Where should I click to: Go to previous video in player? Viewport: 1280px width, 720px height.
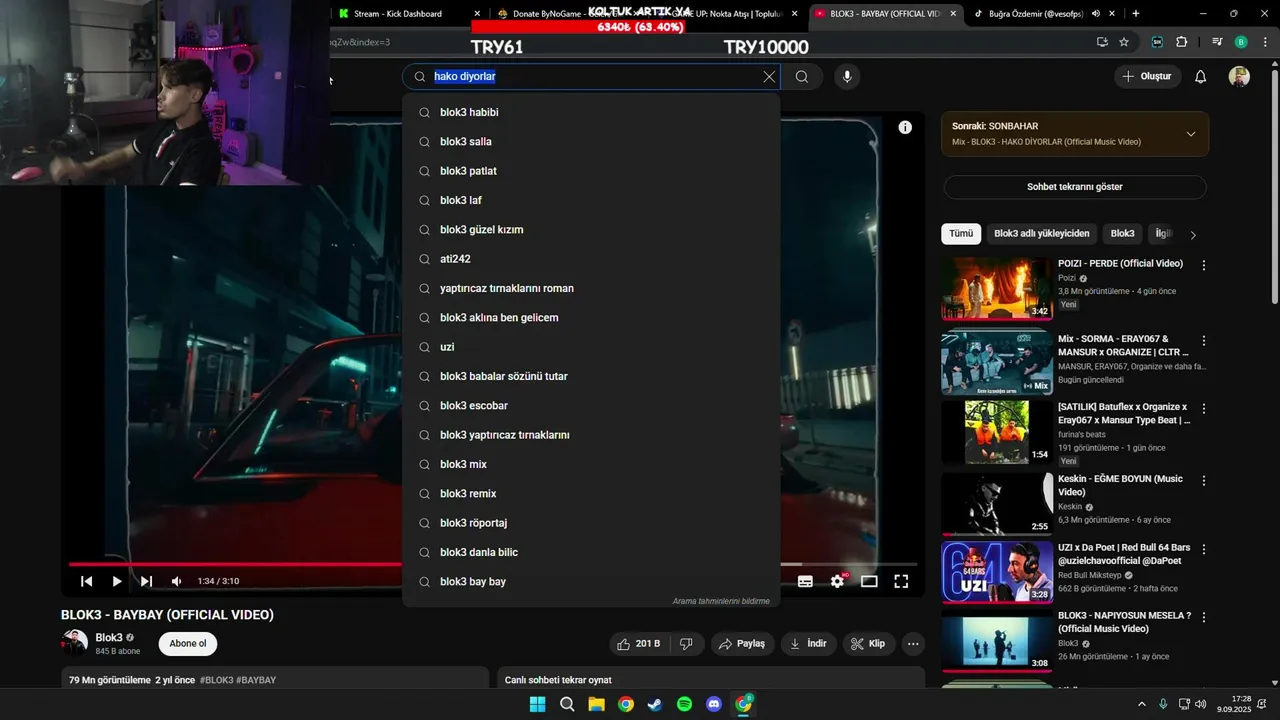point(87,581)
